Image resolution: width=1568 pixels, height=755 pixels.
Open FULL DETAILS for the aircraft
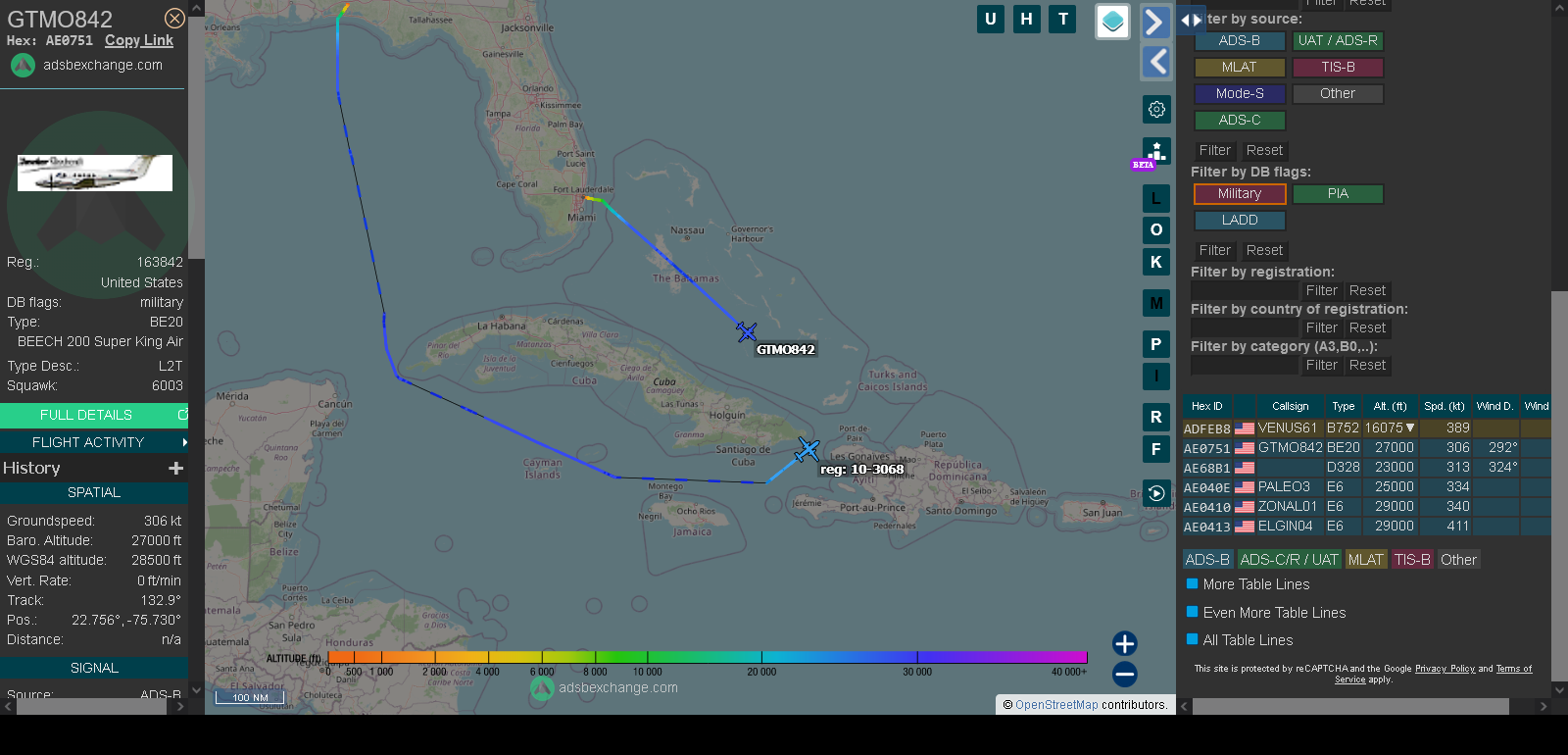click(x=86, y=415)
